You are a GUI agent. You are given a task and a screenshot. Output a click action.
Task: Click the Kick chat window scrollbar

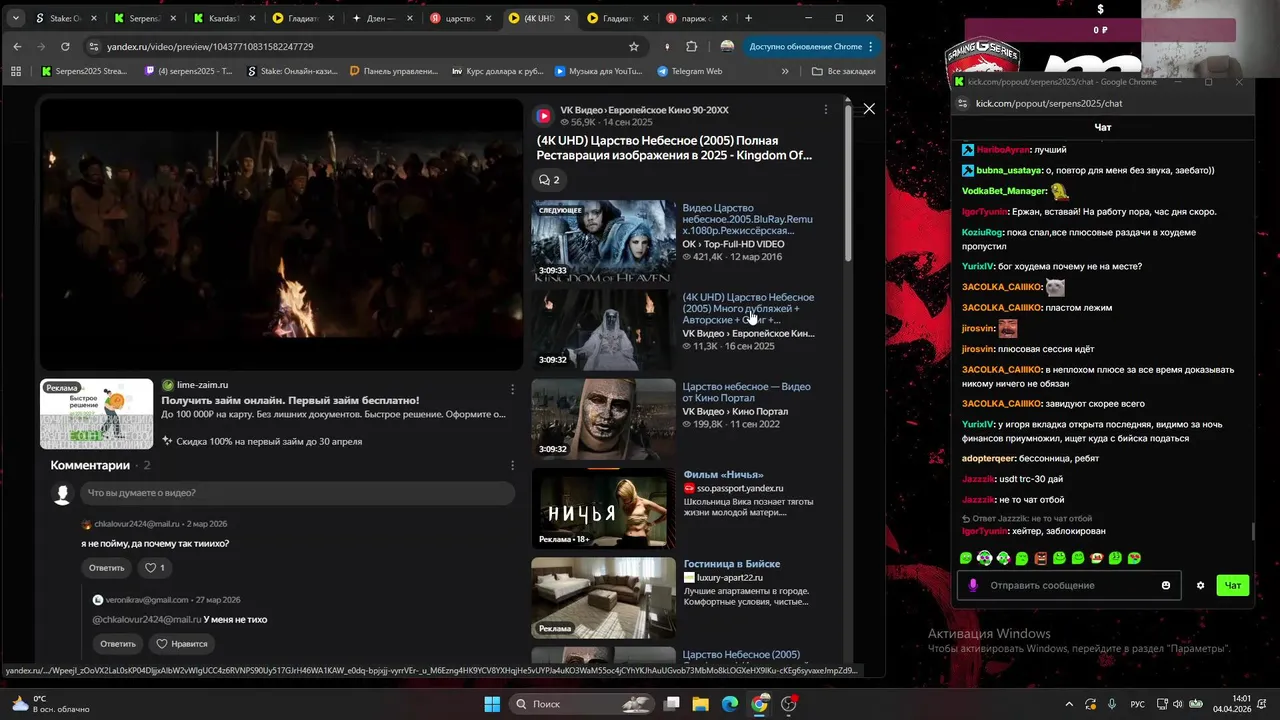point(1252,530)
